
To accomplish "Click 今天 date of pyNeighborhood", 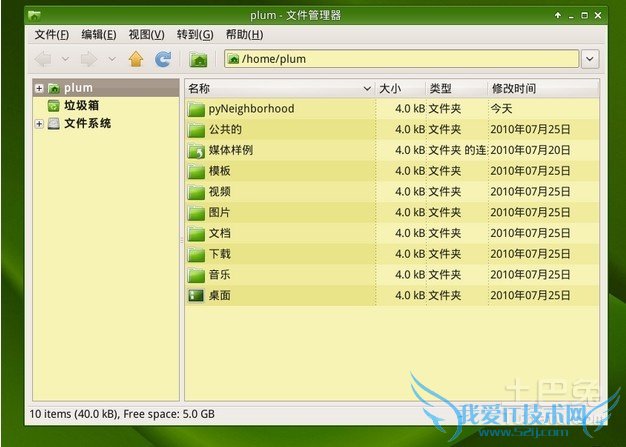I will point(501,109).
